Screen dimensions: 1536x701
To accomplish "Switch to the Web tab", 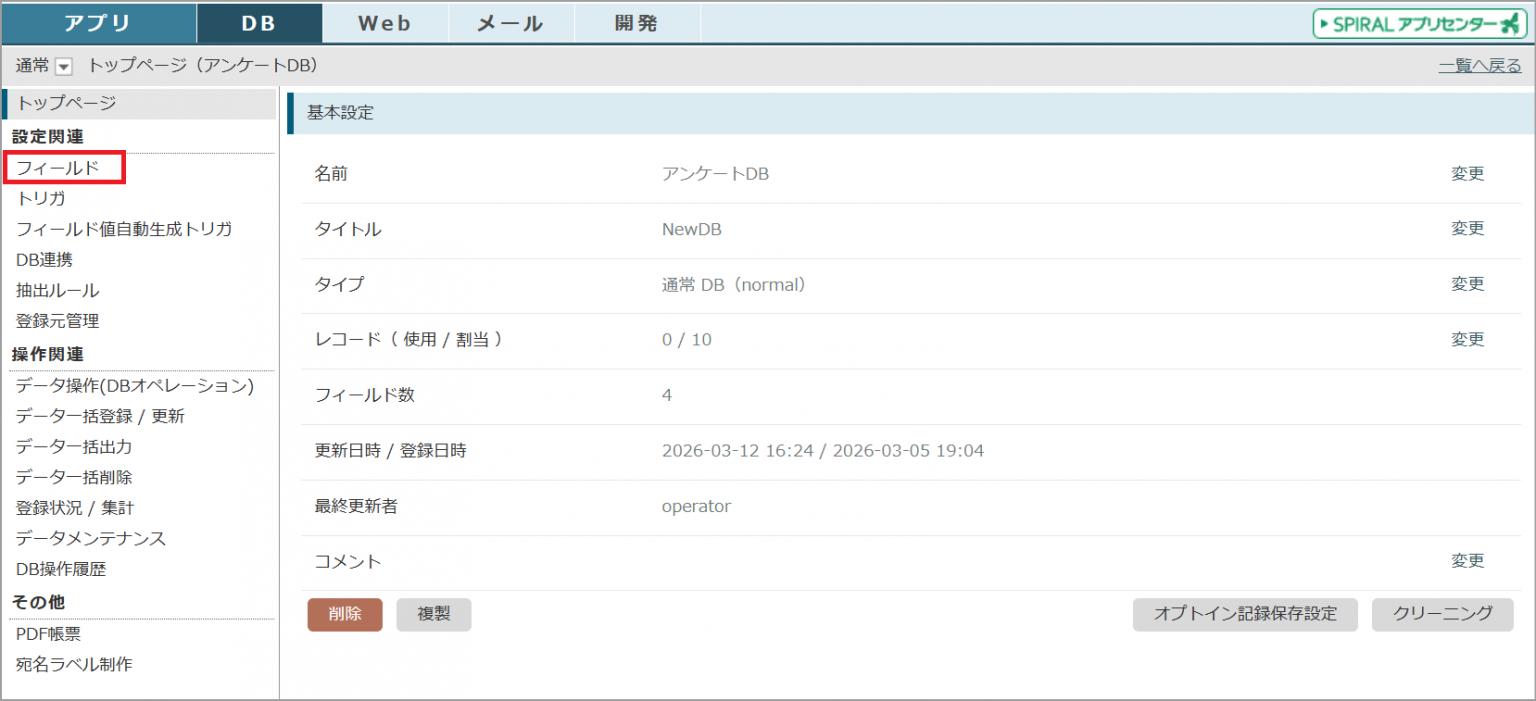I will (385, 24).
